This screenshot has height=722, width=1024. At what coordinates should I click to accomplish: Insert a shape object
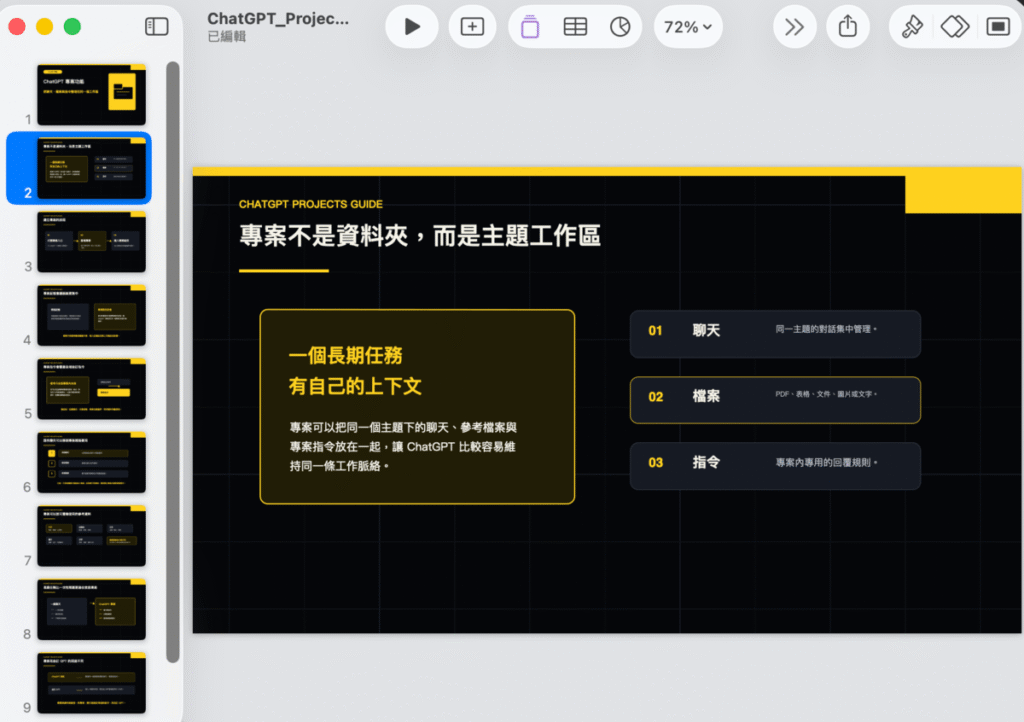pos(530,27)
